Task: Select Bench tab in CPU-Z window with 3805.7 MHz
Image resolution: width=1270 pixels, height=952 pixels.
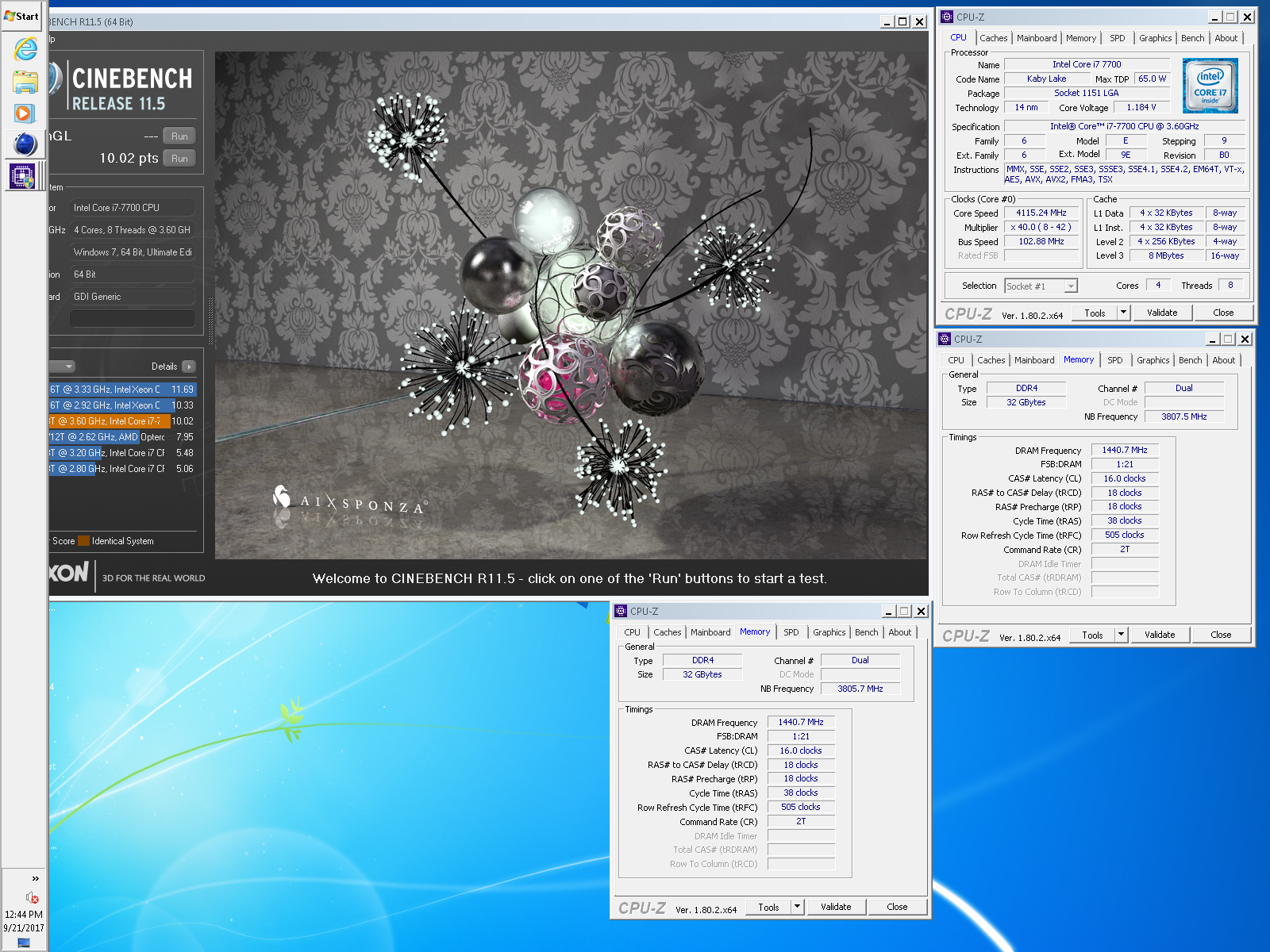Action: [x=866, y=632]
